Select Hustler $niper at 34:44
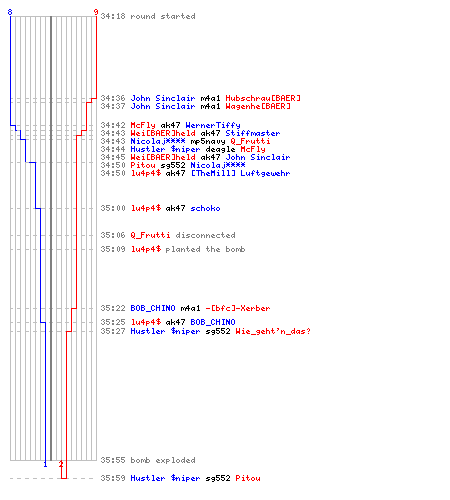 165,149
